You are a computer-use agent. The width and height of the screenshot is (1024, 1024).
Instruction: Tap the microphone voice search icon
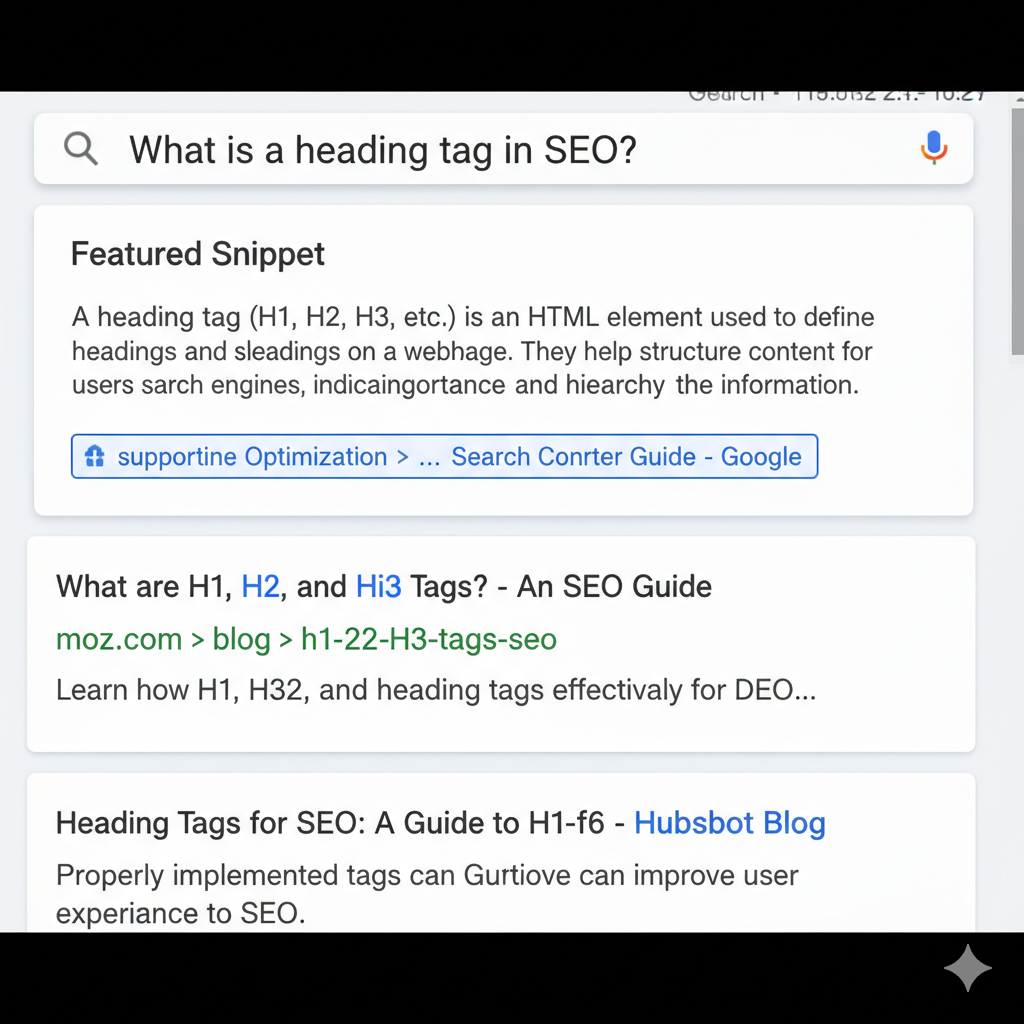(933, 149)
